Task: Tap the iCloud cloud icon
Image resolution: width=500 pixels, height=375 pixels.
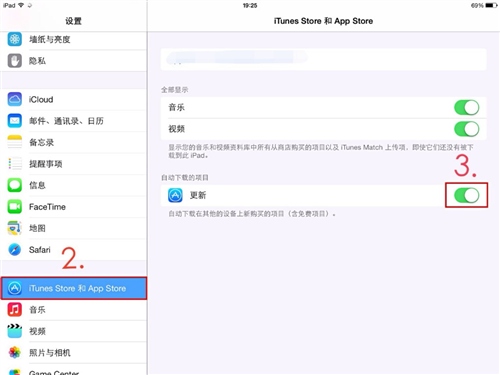Action: coord(15,99)
